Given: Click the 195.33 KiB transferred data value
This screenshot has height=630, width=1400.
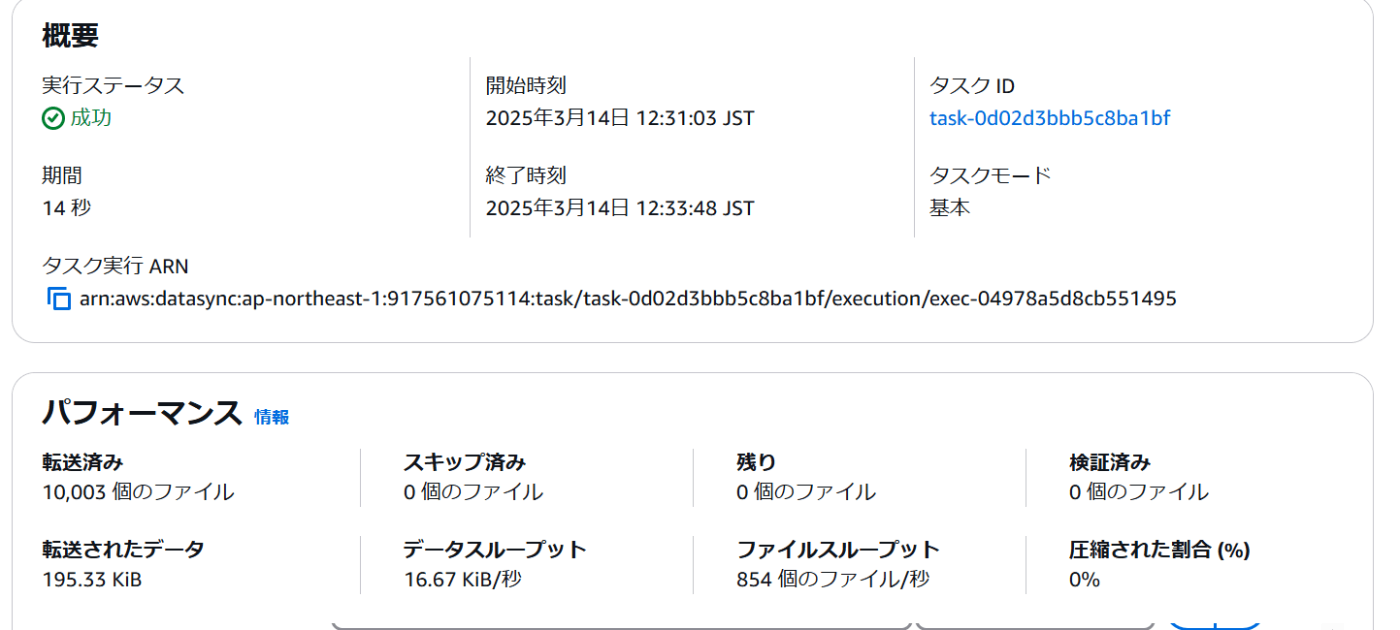Looking at the screenshot, I should [x=92, y=579].
